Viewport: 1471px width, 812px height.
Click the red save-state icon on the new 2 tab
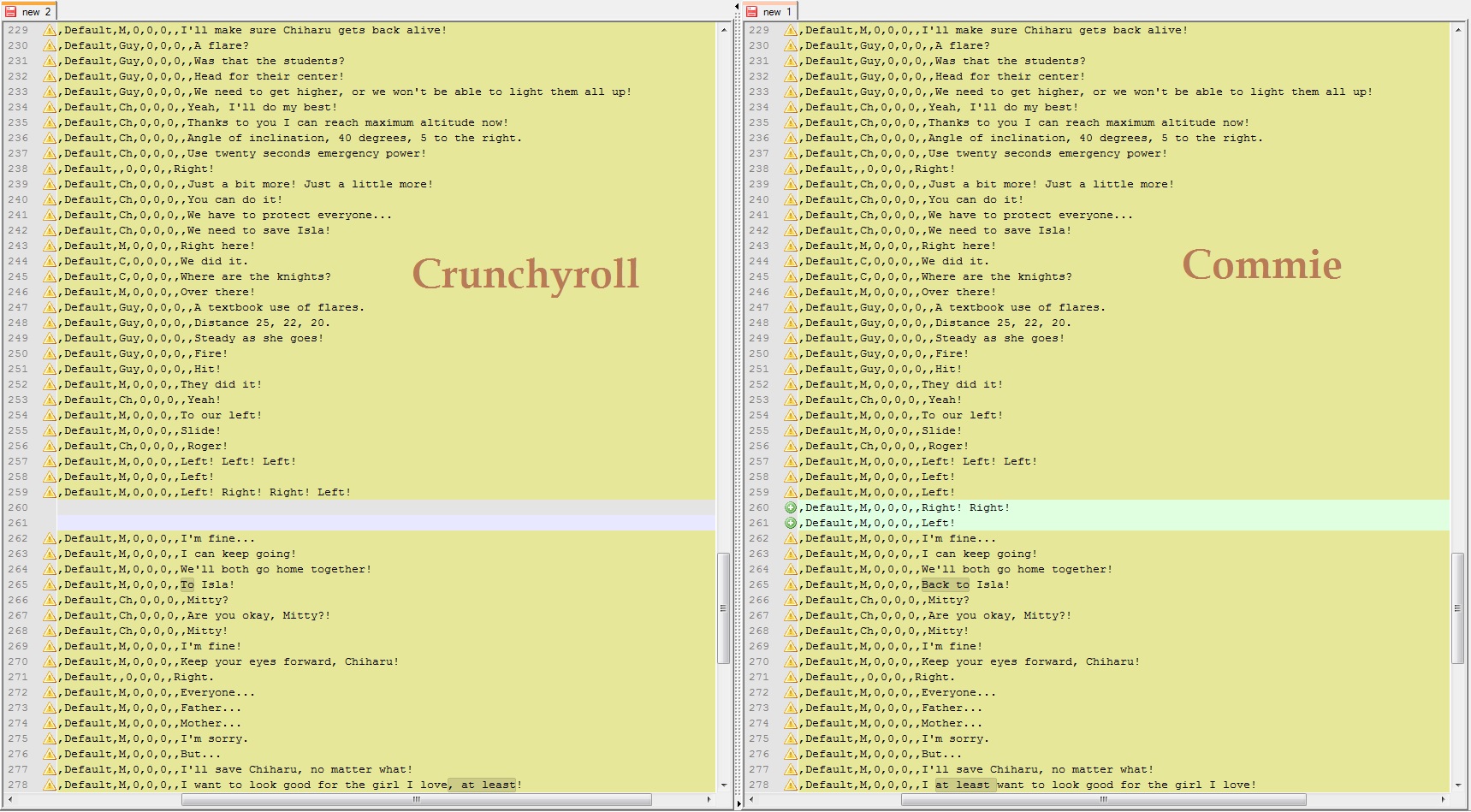[x=11, y=11]
